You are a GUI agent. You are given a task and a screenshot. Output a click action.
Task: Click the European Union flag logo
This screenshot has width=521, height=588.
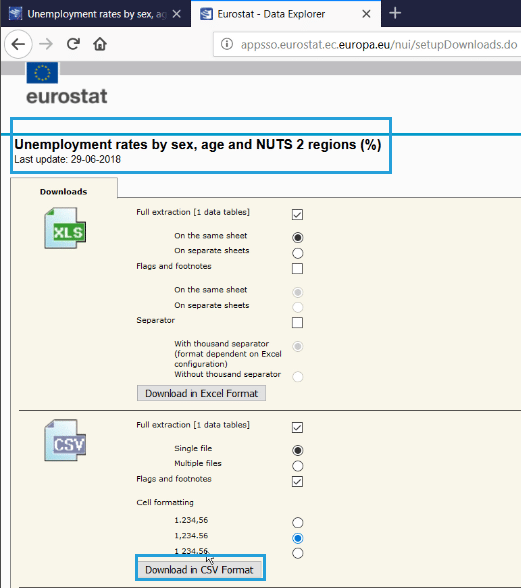pos(42,73)
